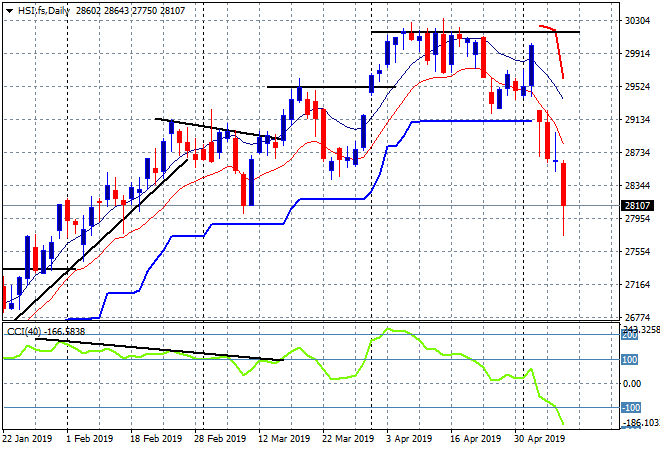The image size is (660, 450).
Task: Select the black horizontal line near 29524
Action: (x=331, y=87)
